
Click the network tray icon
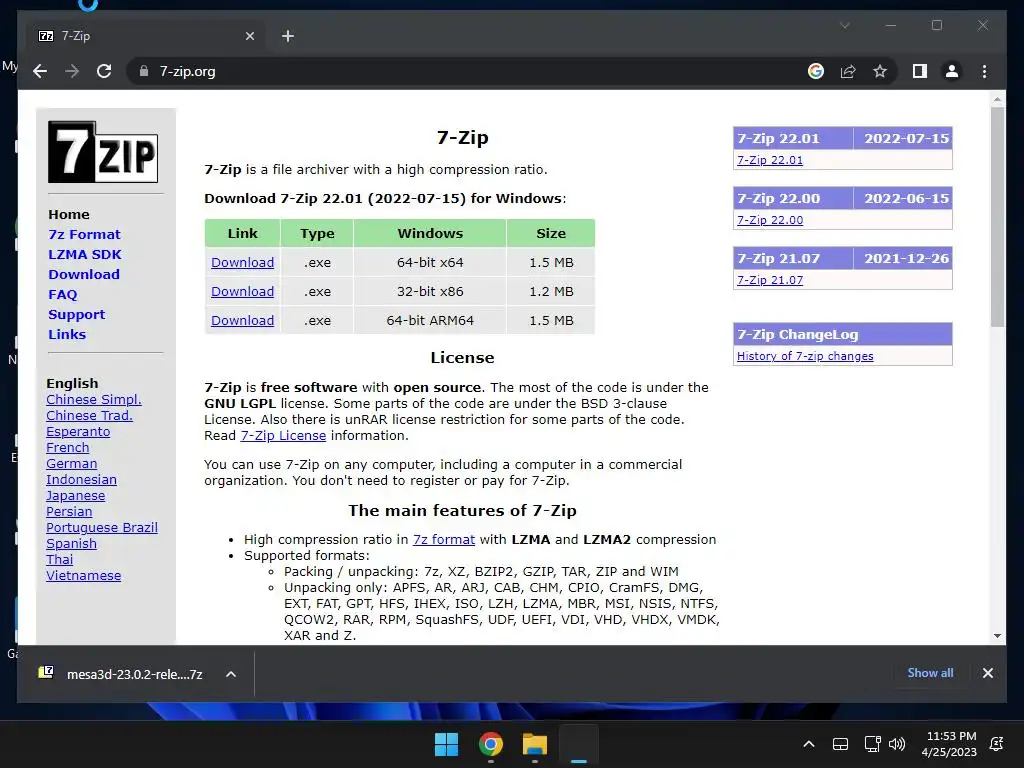(872, 744)
